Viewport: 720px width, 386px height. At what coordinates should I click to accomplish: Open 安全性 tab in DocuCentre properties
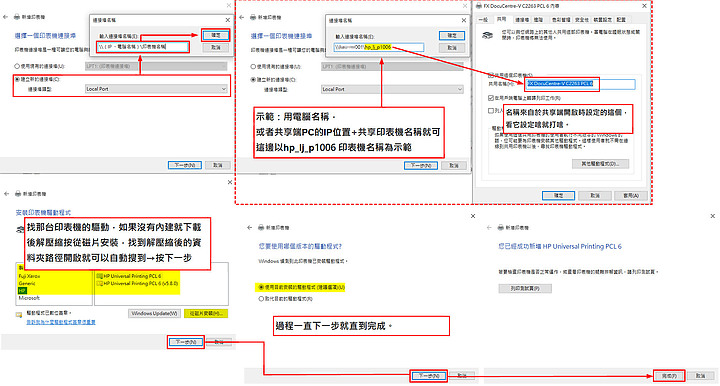[582, 20]
